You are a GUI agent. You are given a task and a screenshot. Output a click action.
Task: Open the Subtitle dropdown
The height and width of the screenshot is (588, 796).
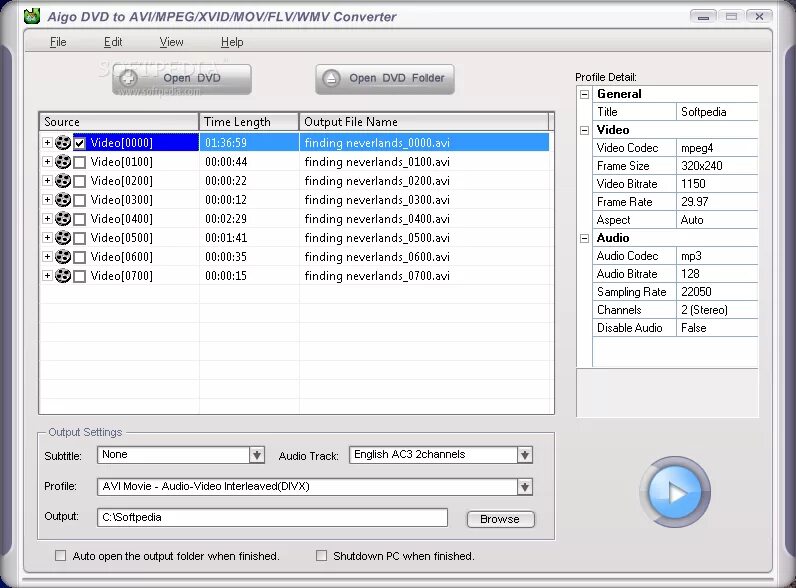click(257, 455)
